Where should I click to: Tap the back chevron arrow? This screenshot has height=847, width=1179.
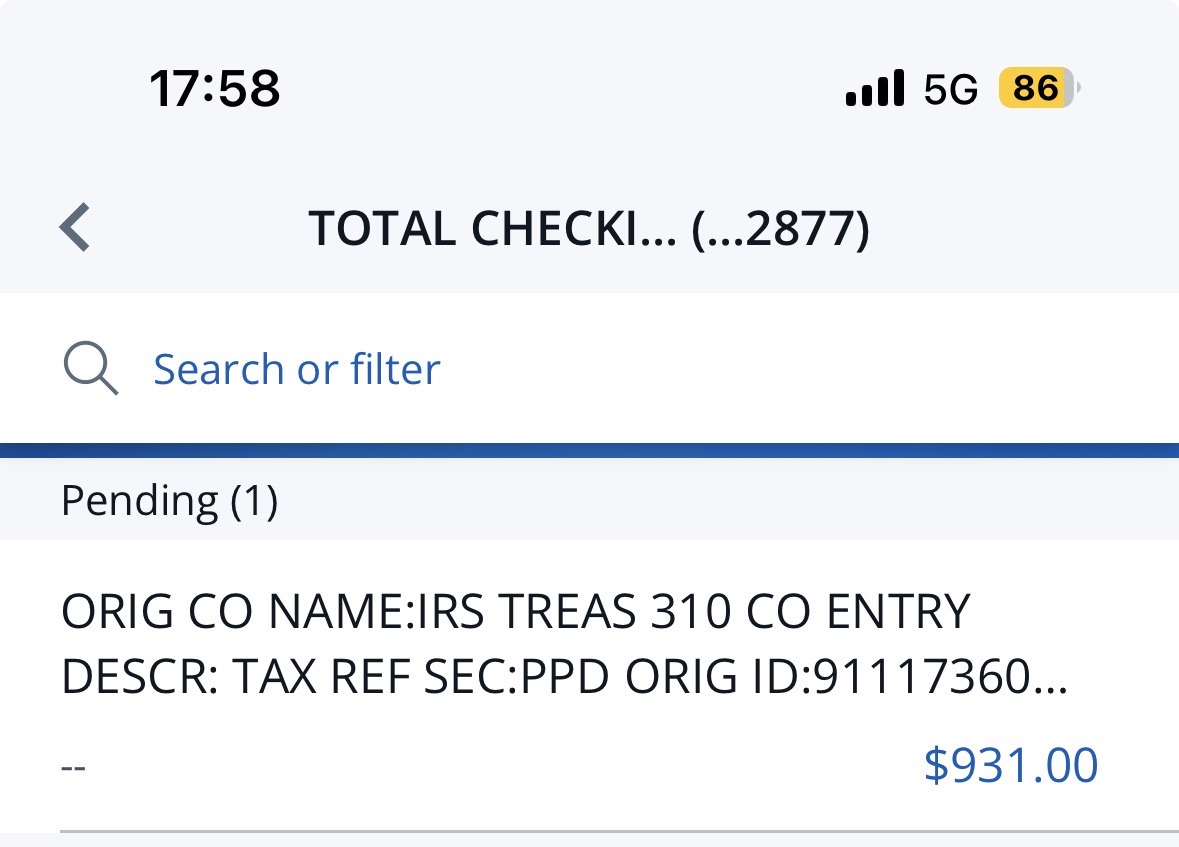pyautogui.click(x=75, y=227)
